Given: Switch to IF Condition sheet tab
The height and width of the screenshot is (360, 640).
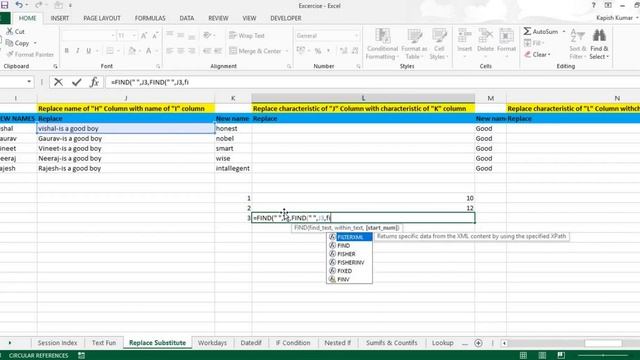Looking at the screenshot, I should coord(293,343).
